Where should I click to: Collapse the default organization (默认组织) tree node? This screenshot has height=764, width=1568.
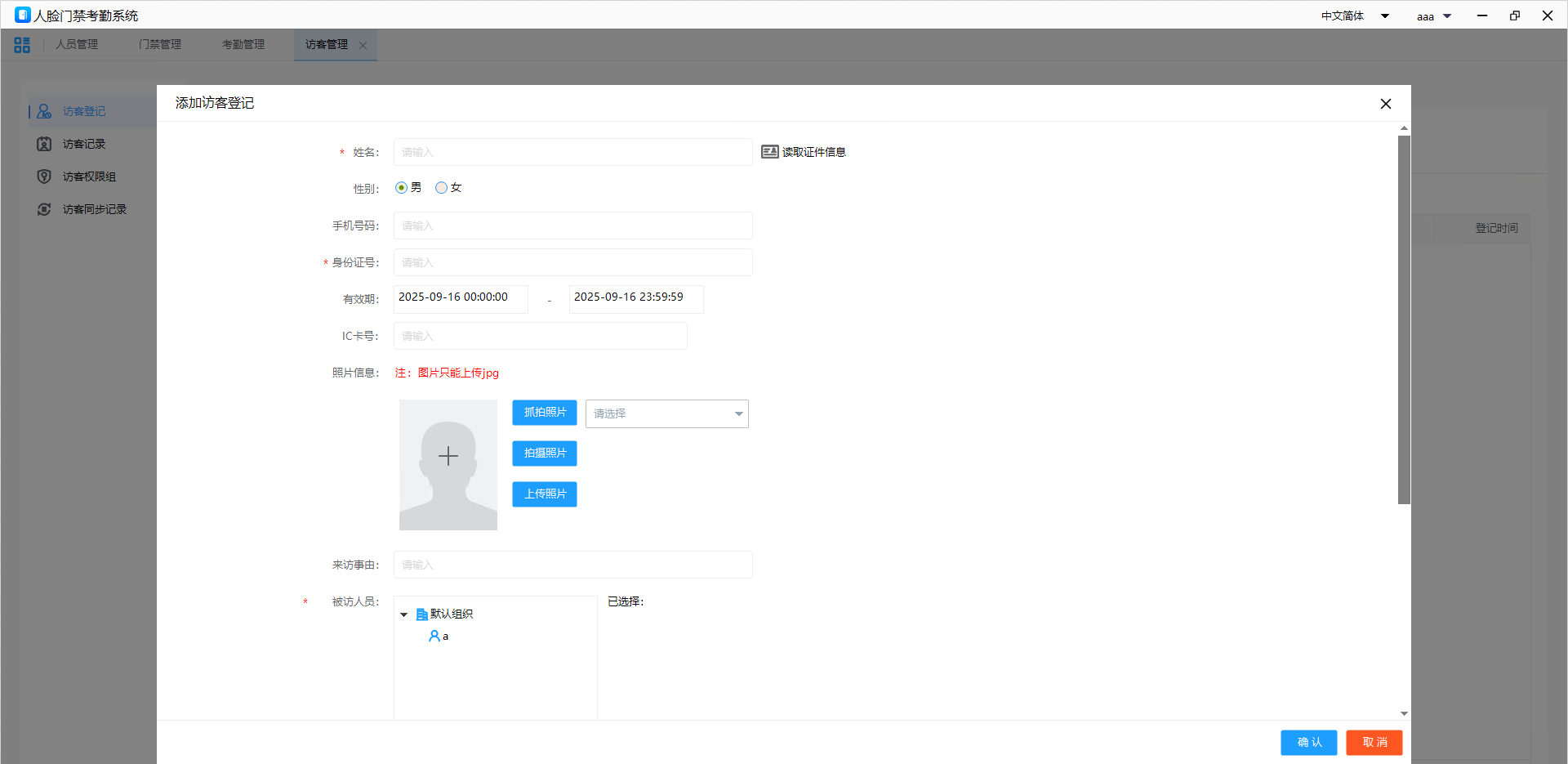(404, 614)
